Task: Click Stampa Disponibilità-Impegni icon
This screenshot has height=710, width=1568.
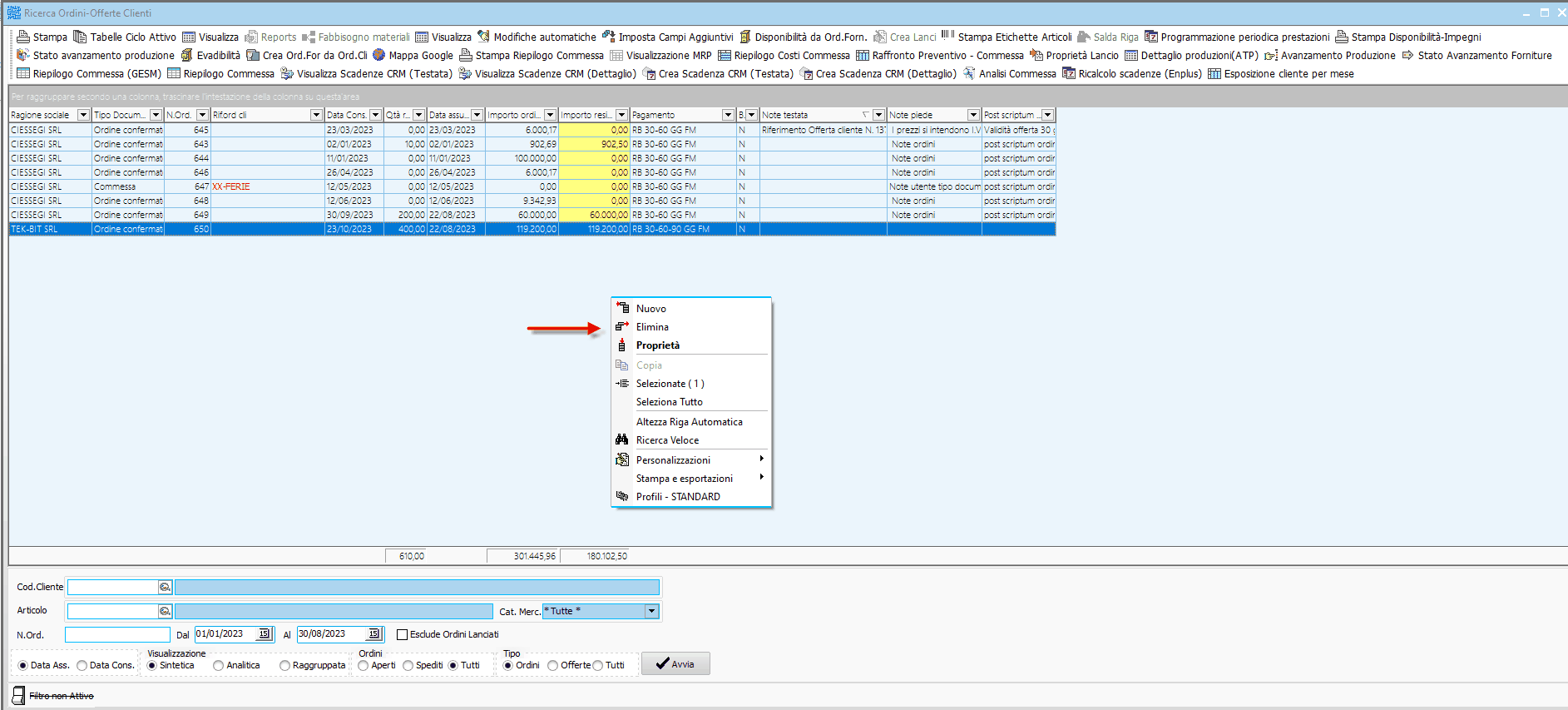Action: point(1342,37)
